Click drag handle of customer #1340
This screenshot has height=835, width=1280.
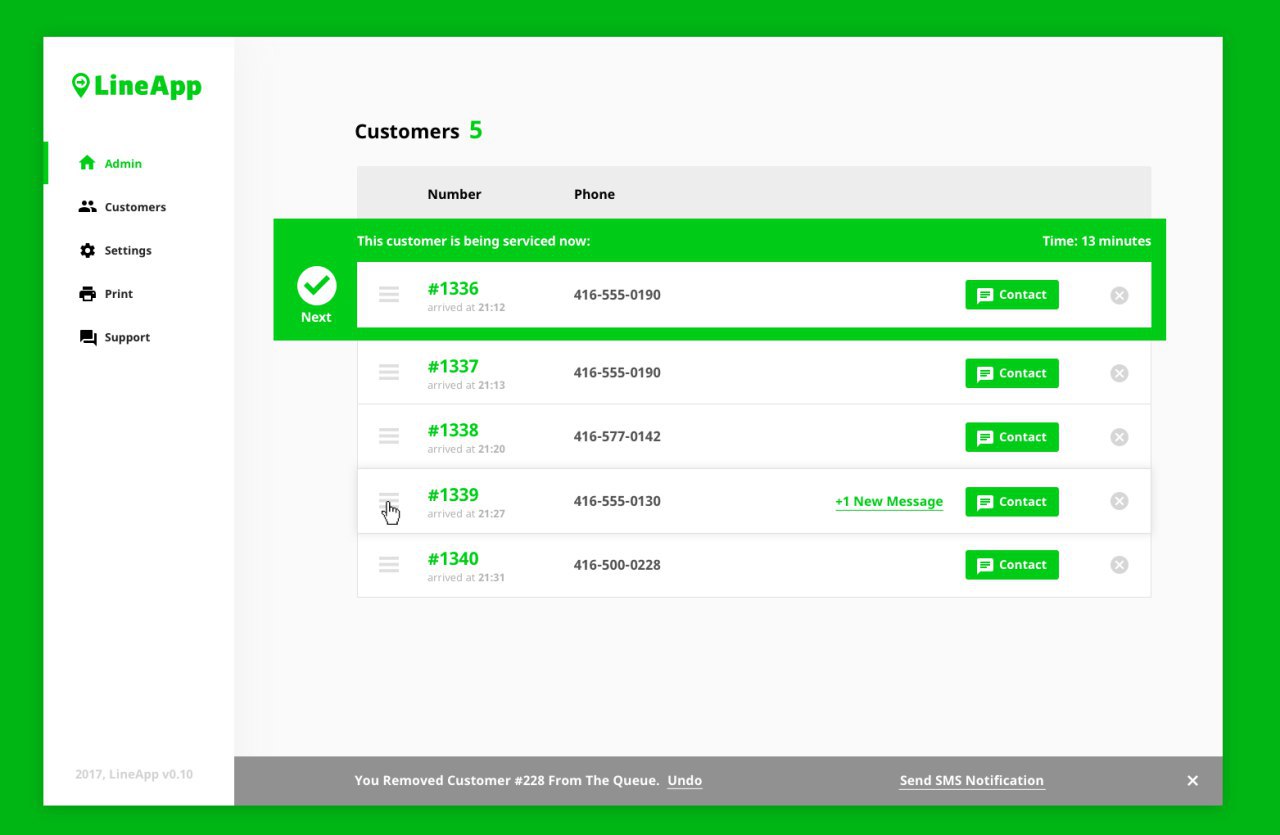389,564
